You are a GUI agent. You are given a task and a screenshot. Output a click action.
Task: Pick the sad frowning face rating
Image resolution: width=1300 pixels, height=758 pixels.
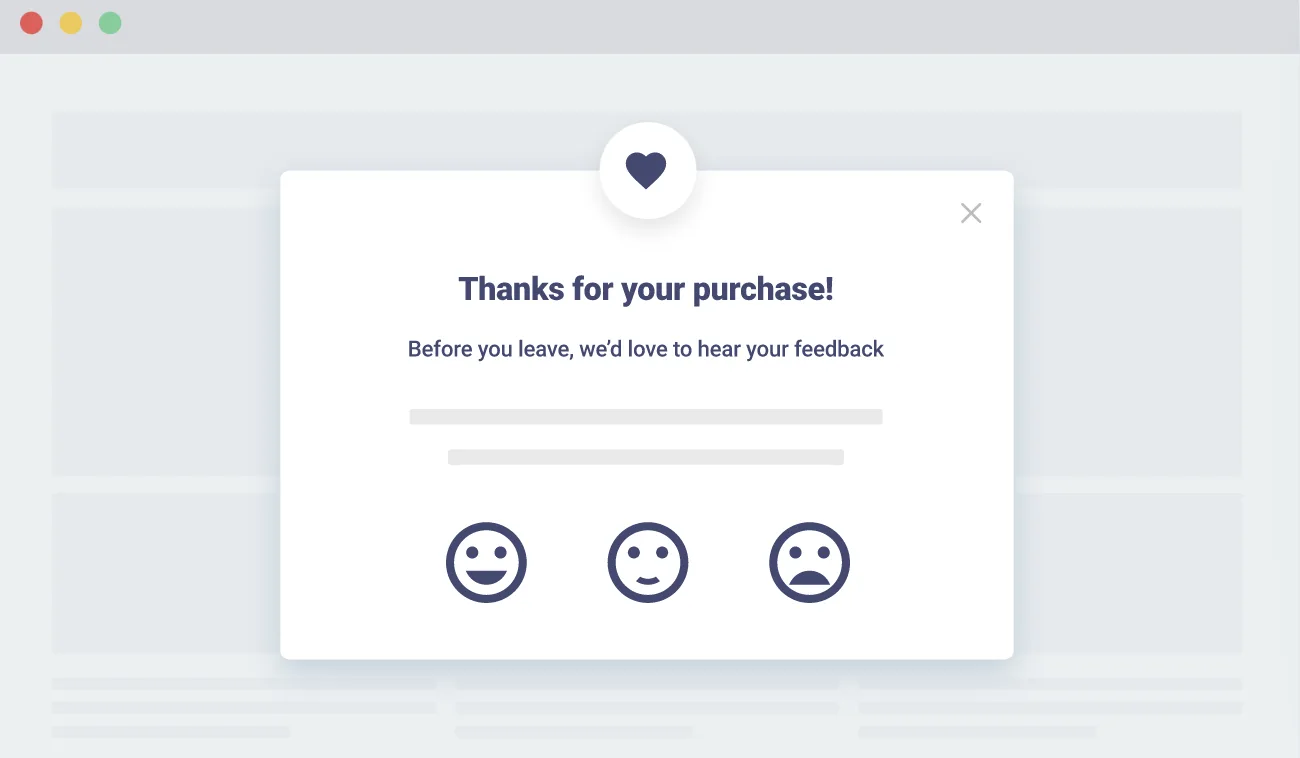[x=809, y=562]
